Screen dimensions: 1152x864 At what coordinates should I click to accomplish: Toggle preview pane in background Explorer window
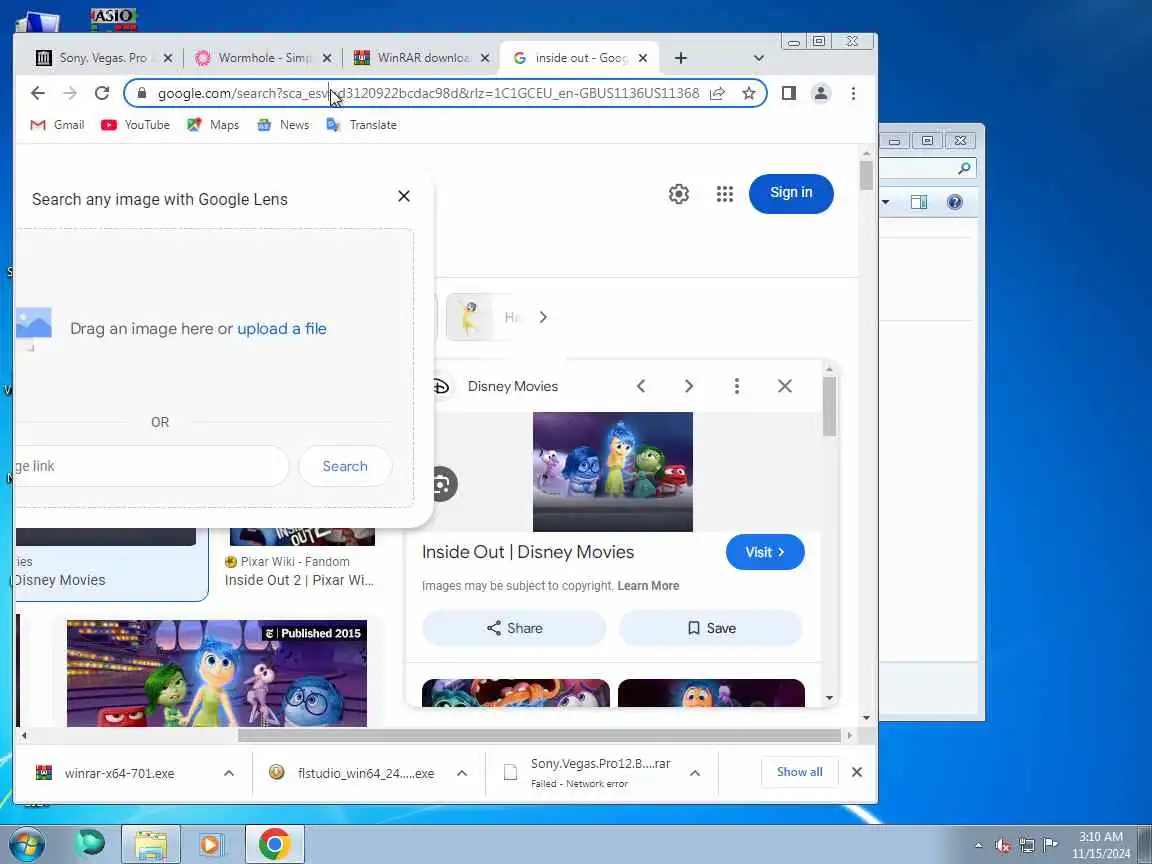(919, 202)
